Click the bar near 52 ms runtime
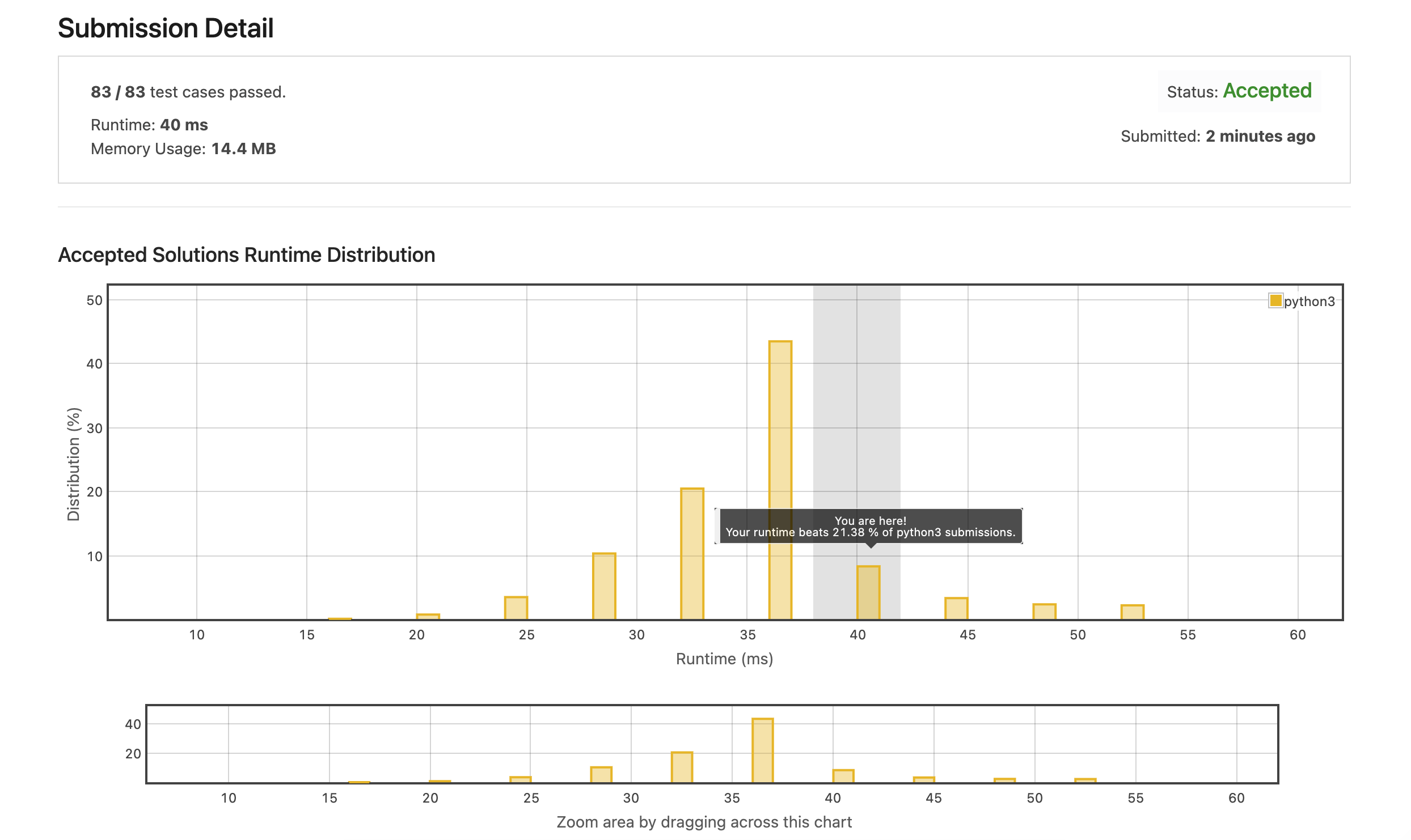This screenshot has height=840, width=1411. coord(1132,612)
